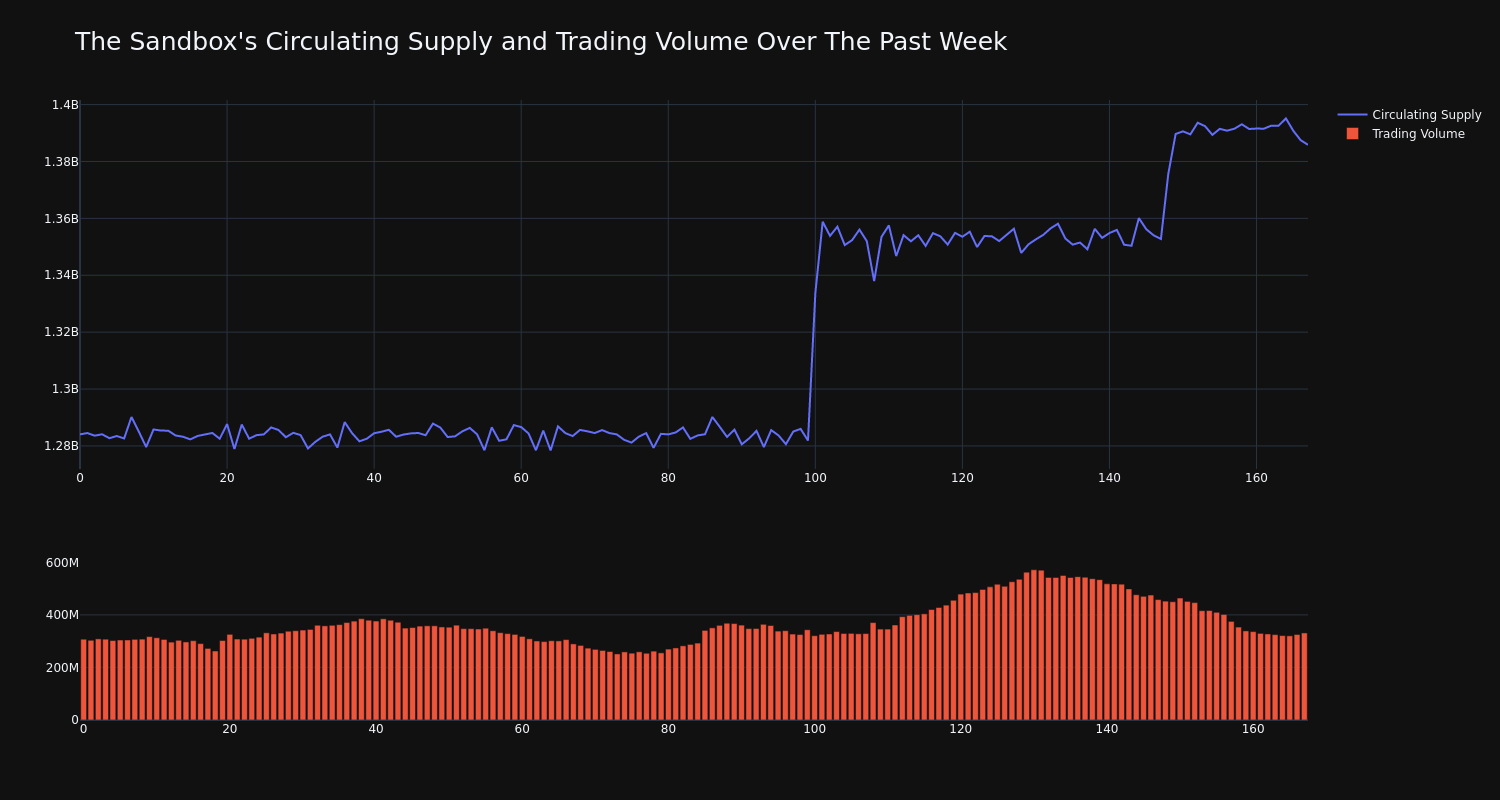Image resolution: width=1500 pixels, height=800 pixels.
Task: Click x-axis tick 40 on volume chart
Action: point(376,729)
